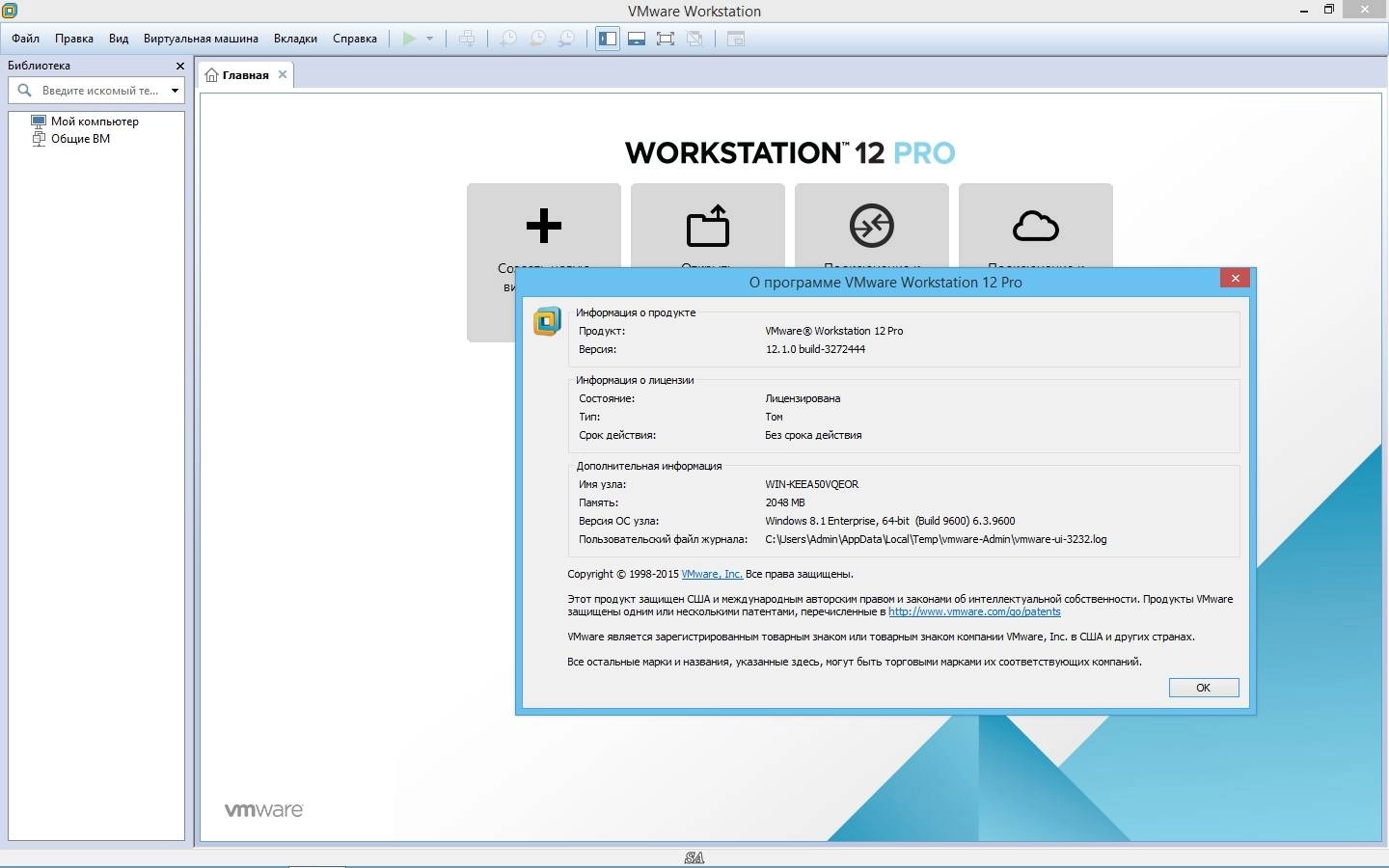Click the VMware product icon in dialog
This screenshot has height=868, width=1389.
coord(547,321)
